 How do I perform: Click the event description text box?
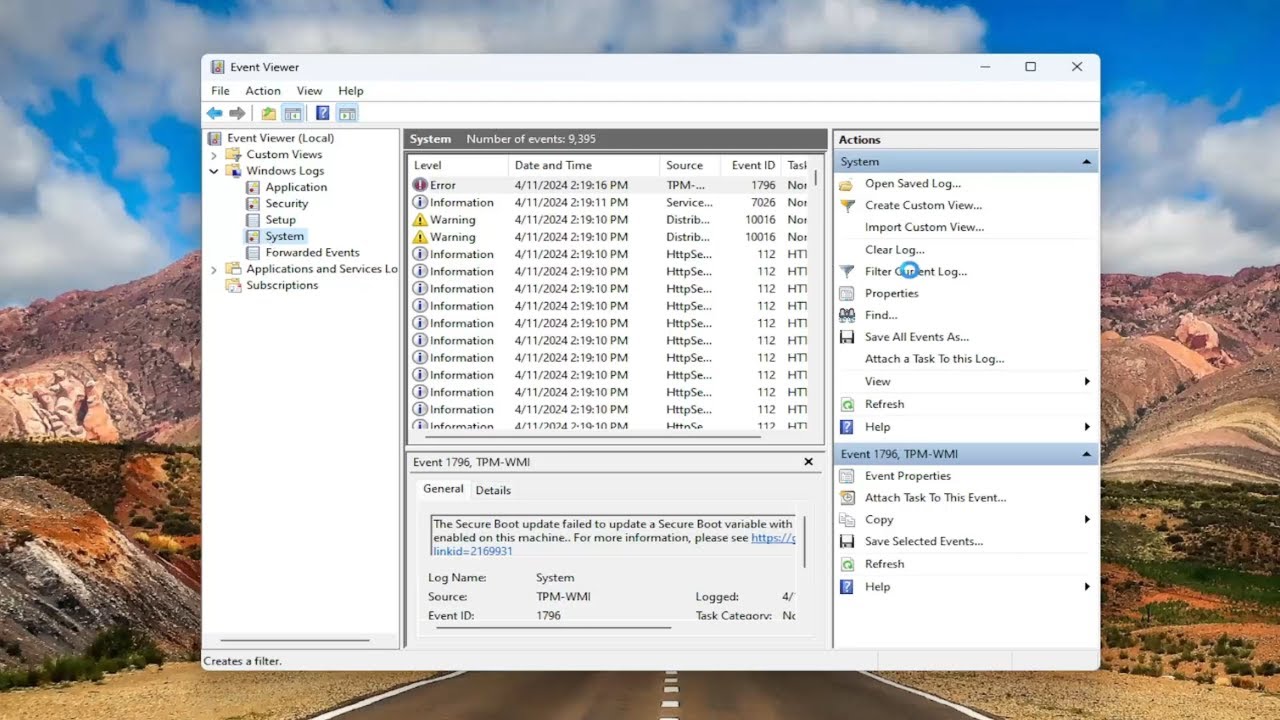(x=612, y=536)
